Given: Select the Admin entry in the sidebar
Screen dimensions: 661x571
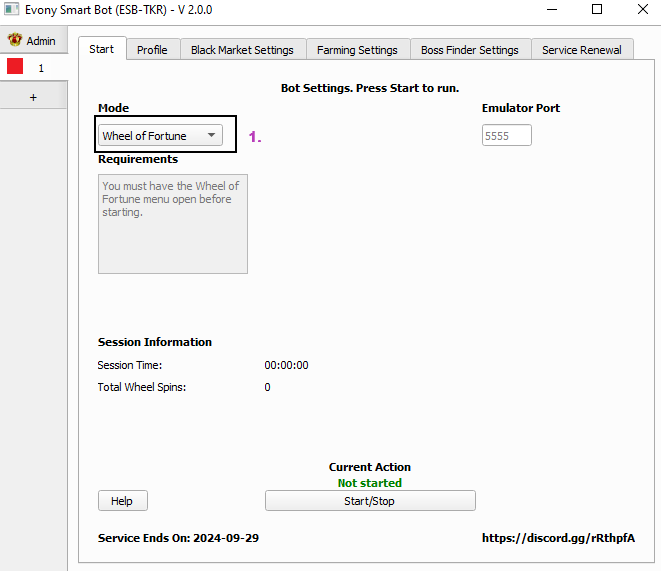Looking at the screenshot, I should click(33, 40).
